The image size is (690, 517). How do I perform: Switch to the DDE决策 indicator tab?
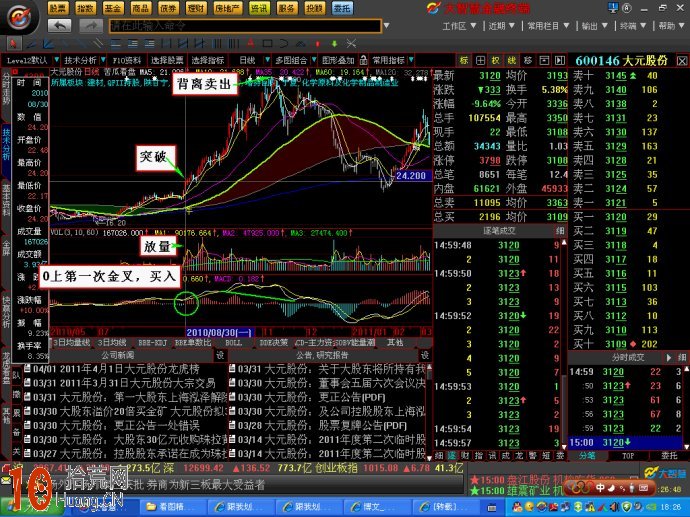point(273,342)
